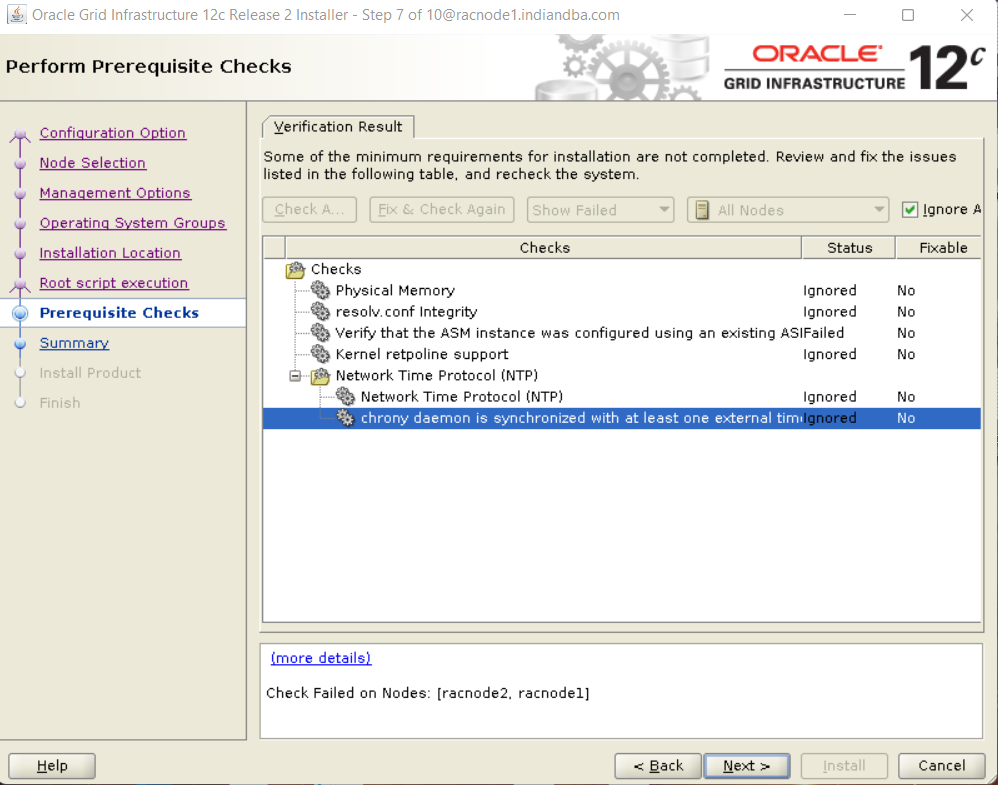Click the Install Product step label
Image resolution: width=998 pixels, height=785 pixels.
90,373
